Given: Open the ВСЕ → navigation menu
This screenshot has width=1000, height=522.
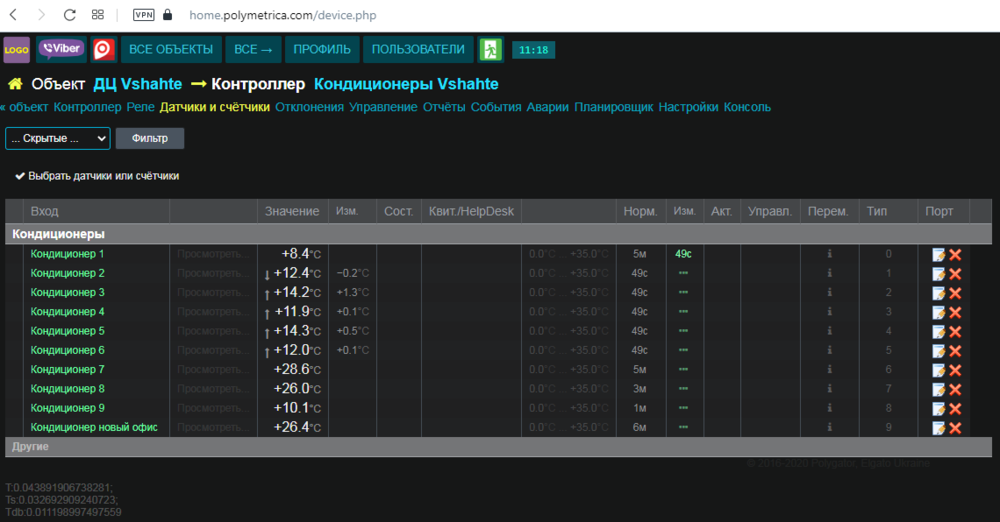Looking at the screenshot, I should pyautogui.click(x=253, y=49).
